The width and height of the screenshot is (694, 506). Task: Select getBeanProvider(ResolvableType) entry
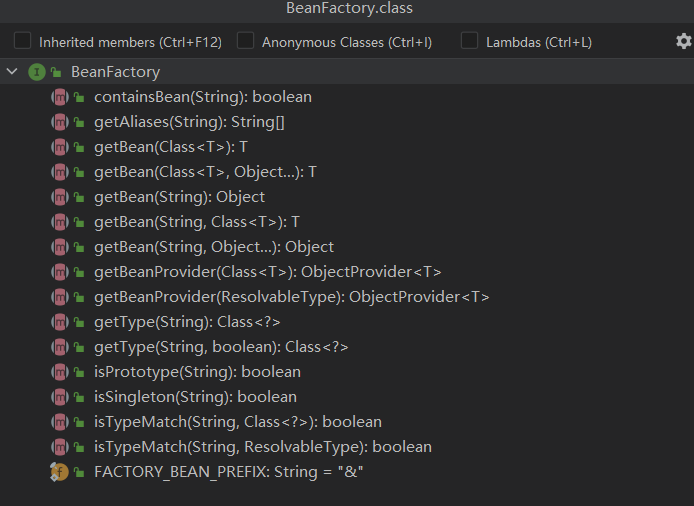292,297
